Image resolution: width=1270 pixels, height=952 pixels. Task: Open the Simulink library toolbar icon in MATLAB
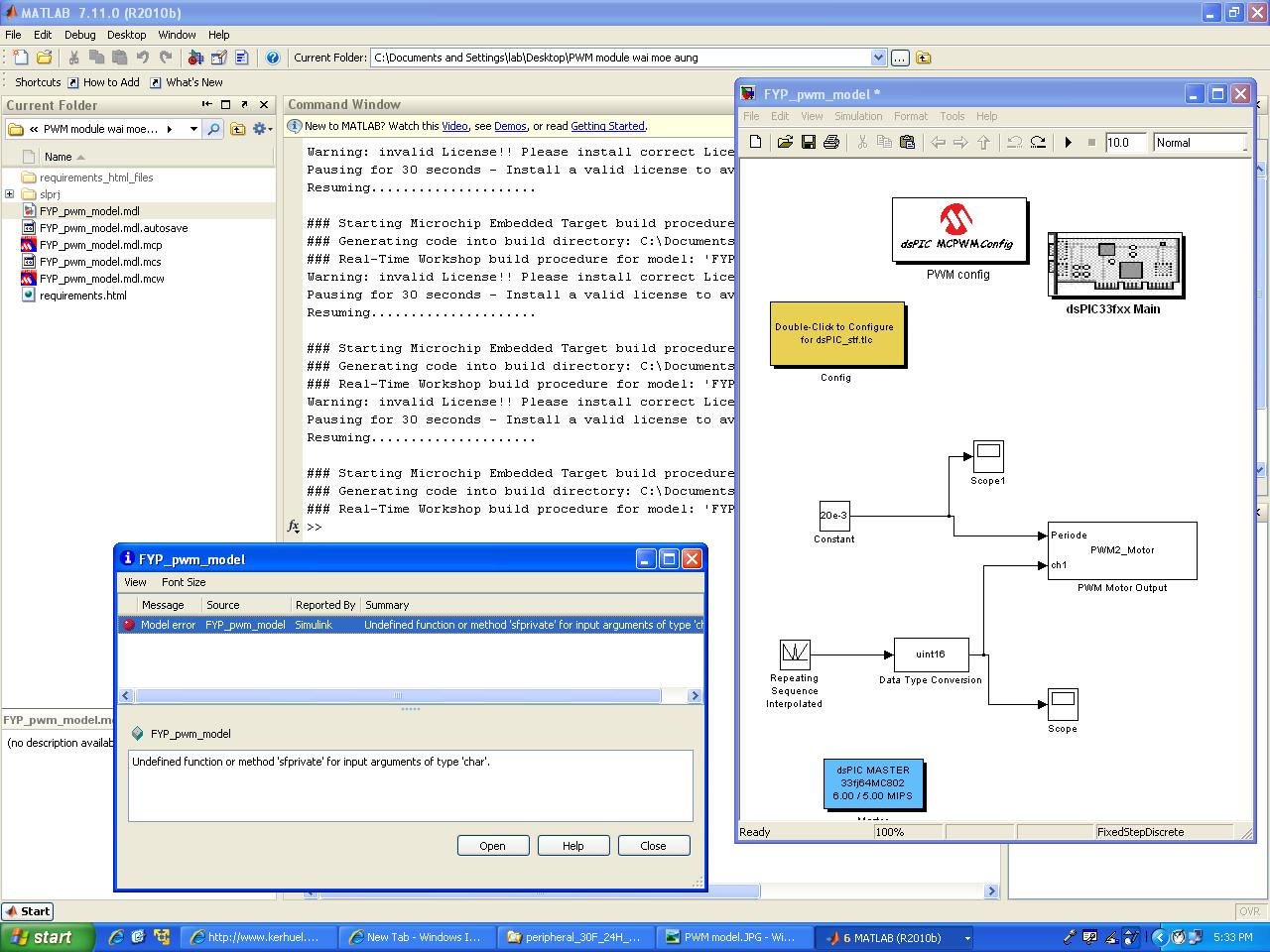click(x=195, y=58)
